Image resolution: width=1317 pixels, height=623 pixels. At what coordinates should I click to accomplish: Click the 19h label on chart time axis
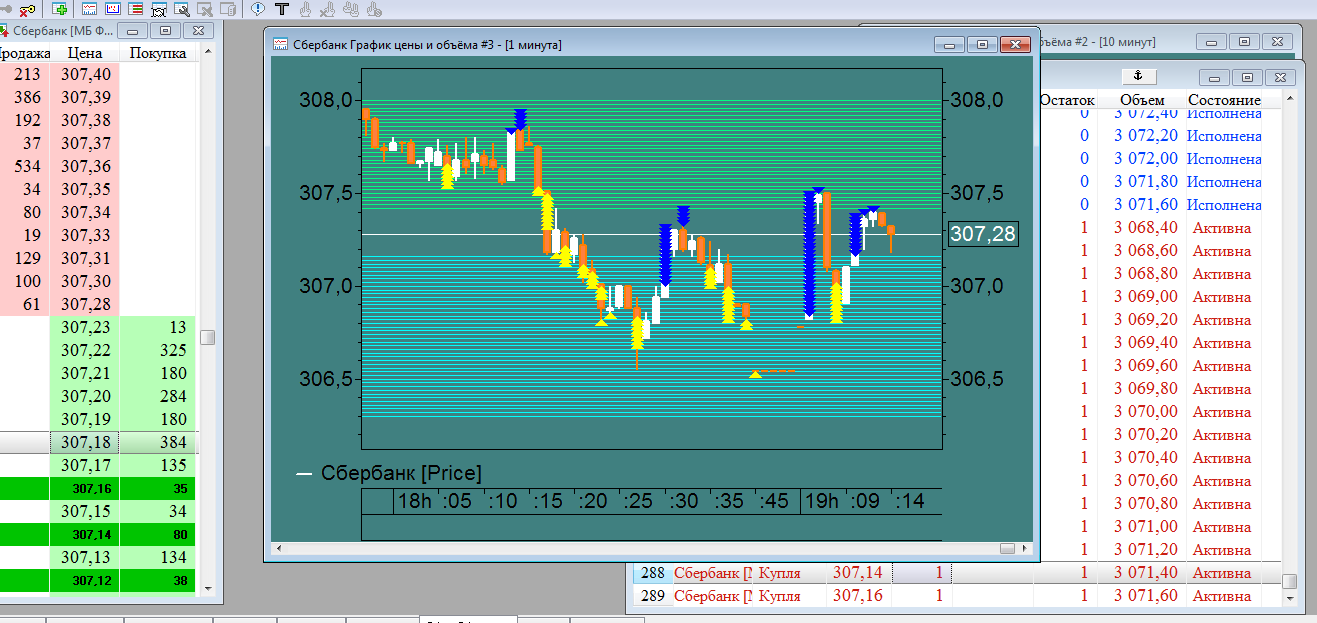coord(822,501)
